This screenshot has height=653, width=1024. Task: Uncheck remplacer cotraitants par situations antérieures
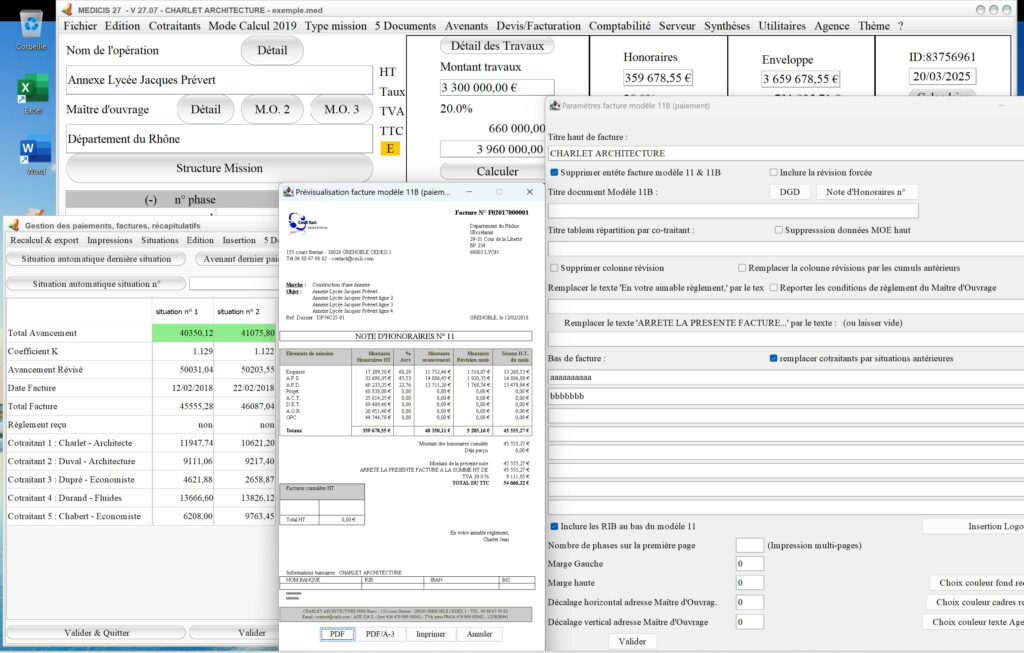coord(773,358)
